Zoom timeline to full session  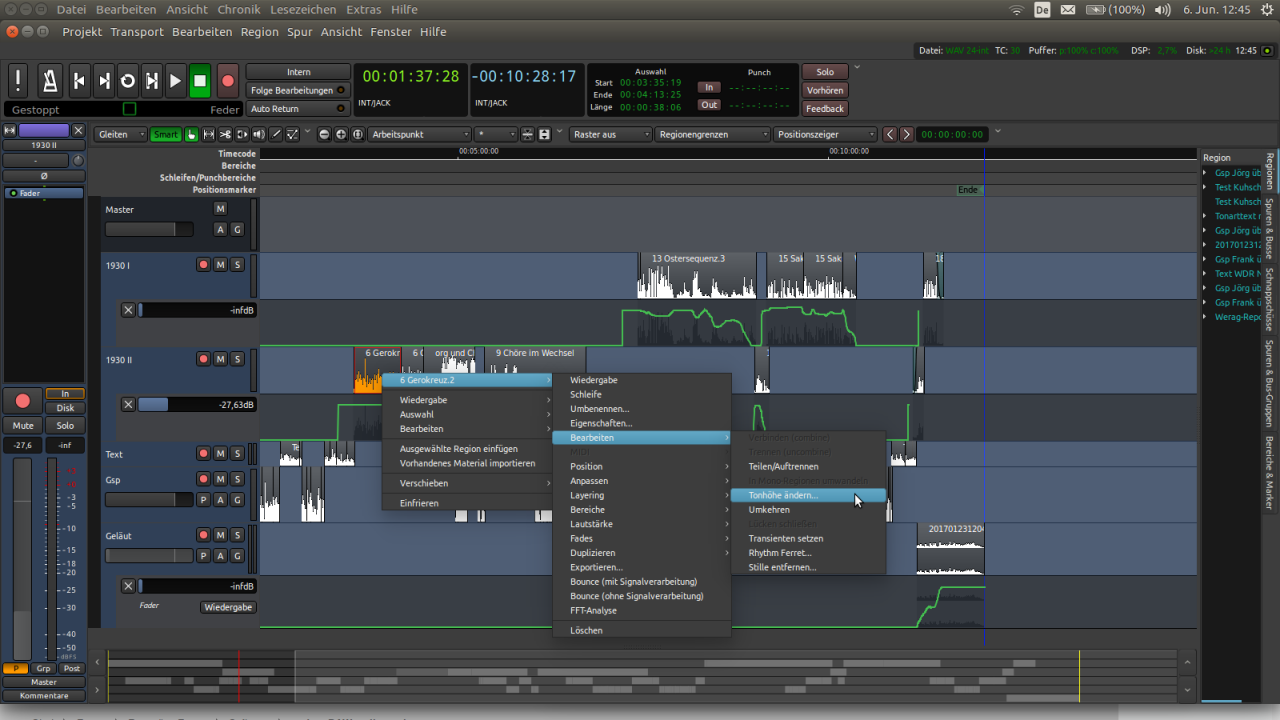click(357, 134)
